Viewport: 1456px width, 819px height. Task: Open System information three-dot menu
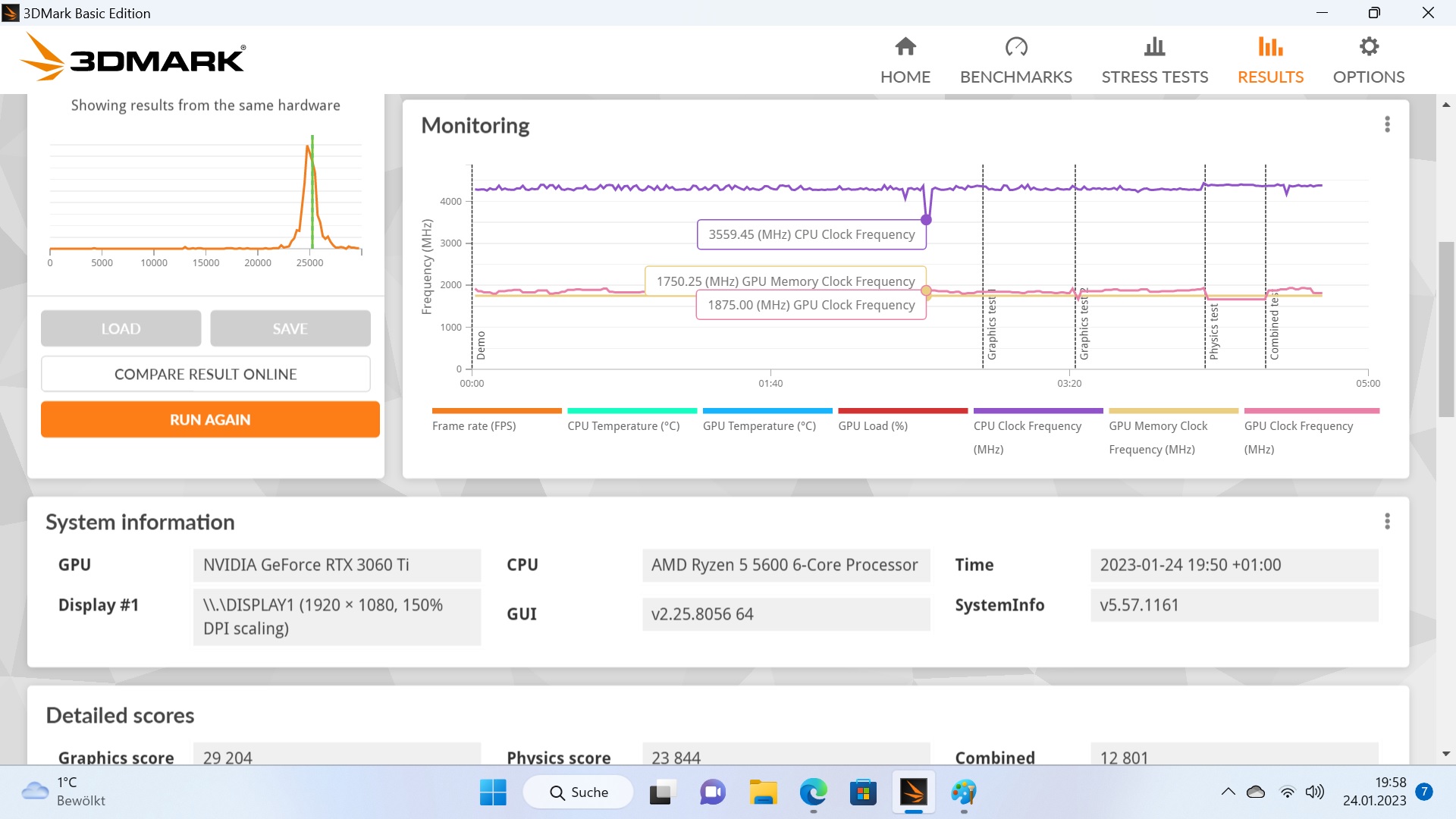click(1387, 521)
